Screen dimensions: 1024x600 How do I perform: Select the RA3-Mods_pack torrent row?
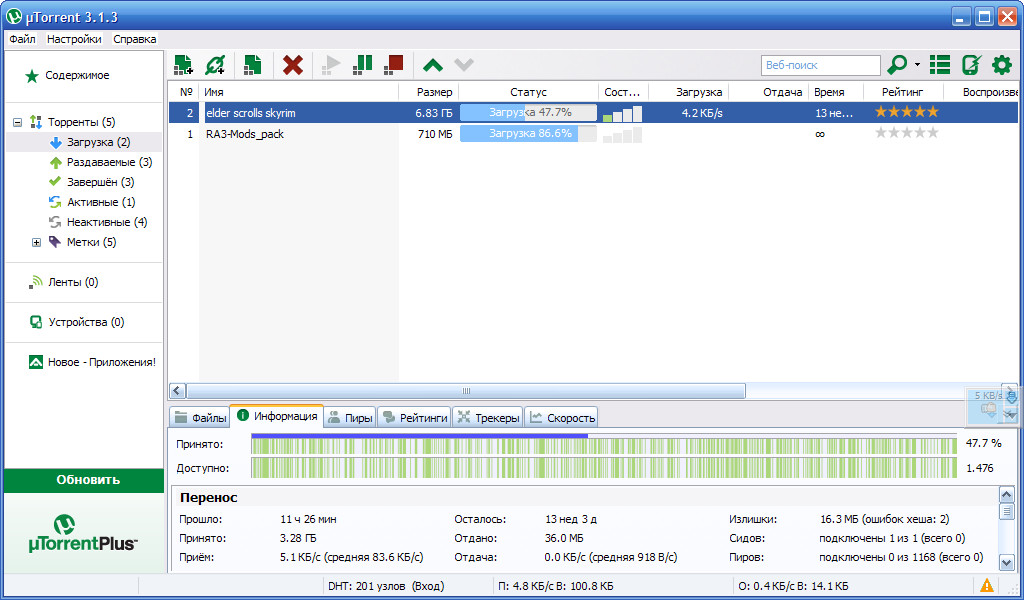(x=593, y=134)
